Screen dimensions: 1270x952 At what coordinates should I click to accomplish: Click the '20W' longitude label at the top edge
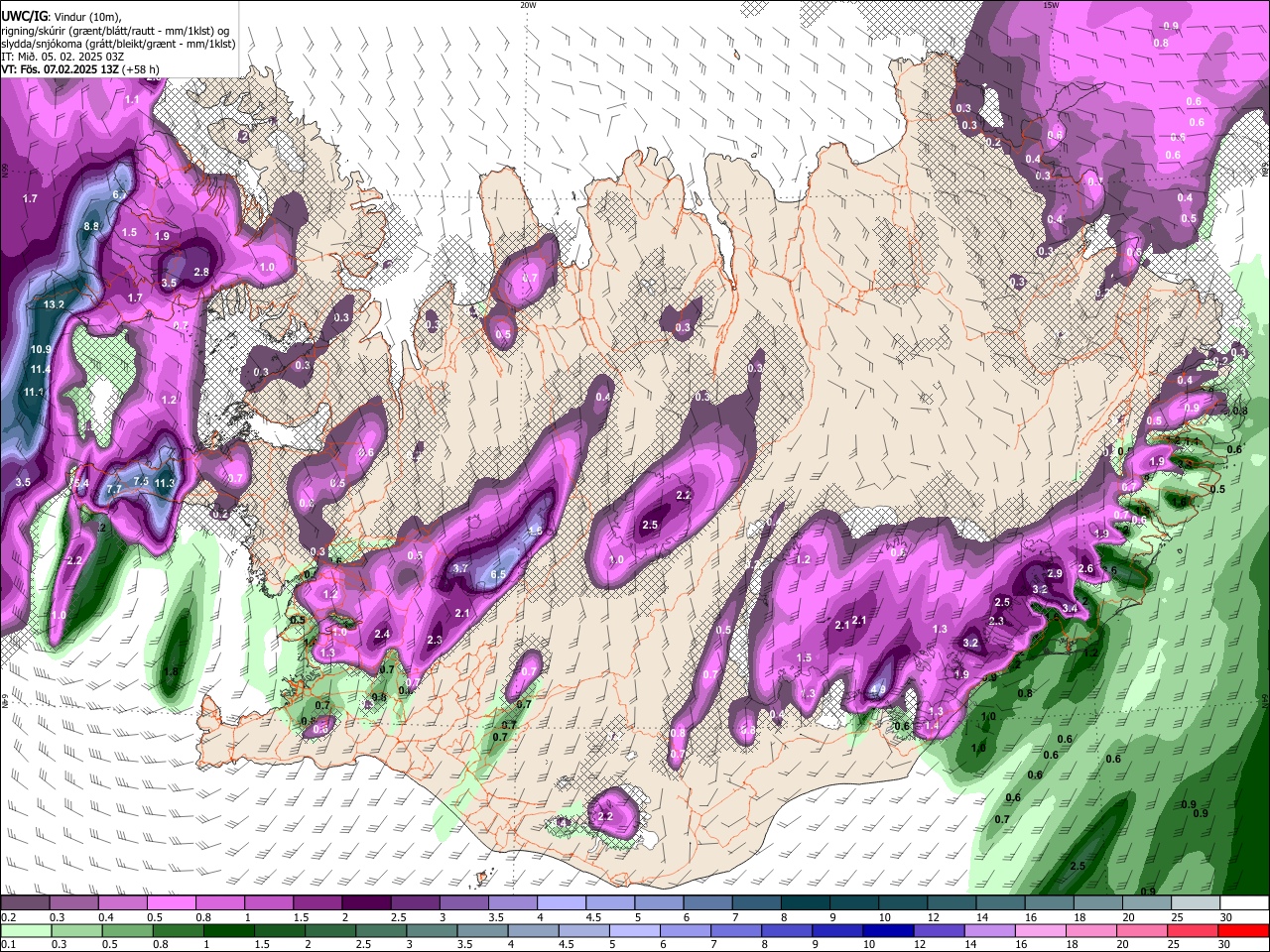coord(528,5)
